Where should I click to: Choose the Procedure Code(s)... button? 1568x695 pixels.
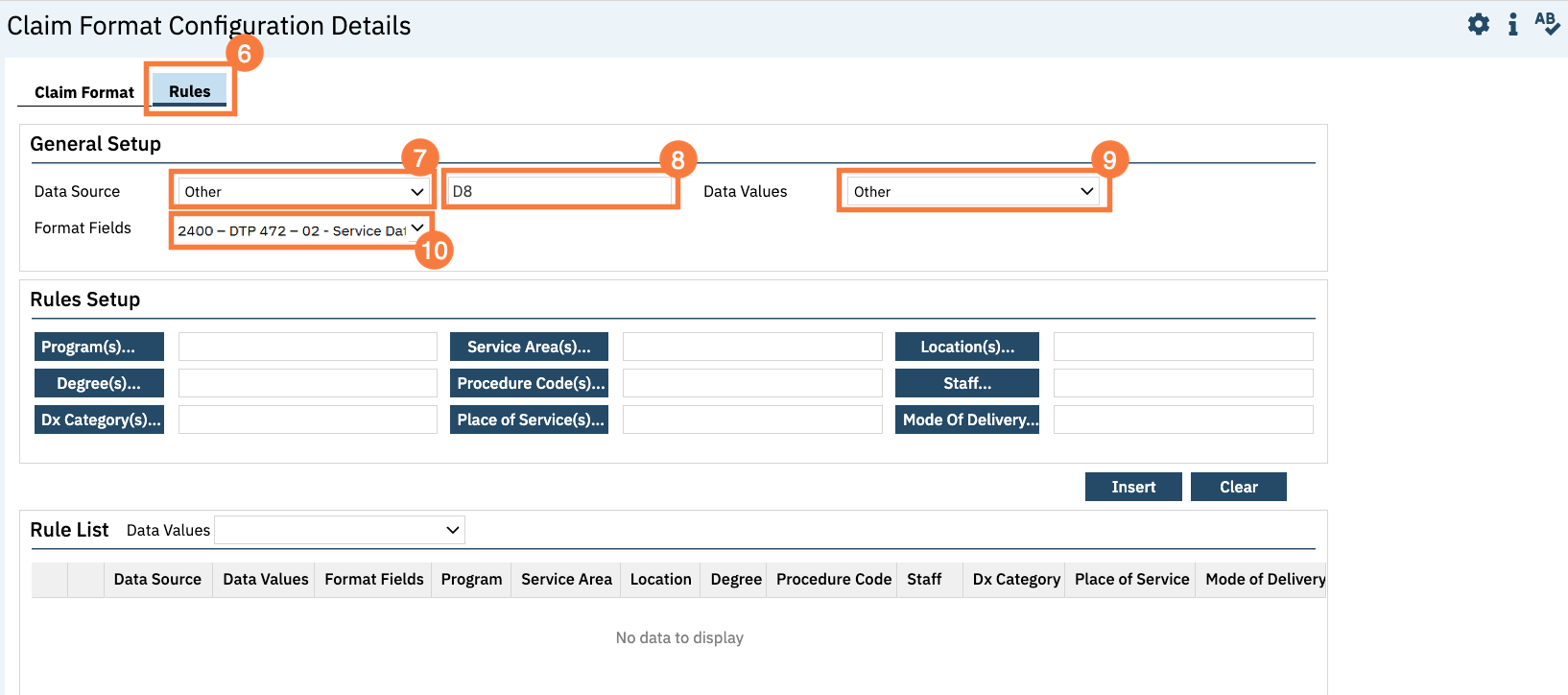529,383
